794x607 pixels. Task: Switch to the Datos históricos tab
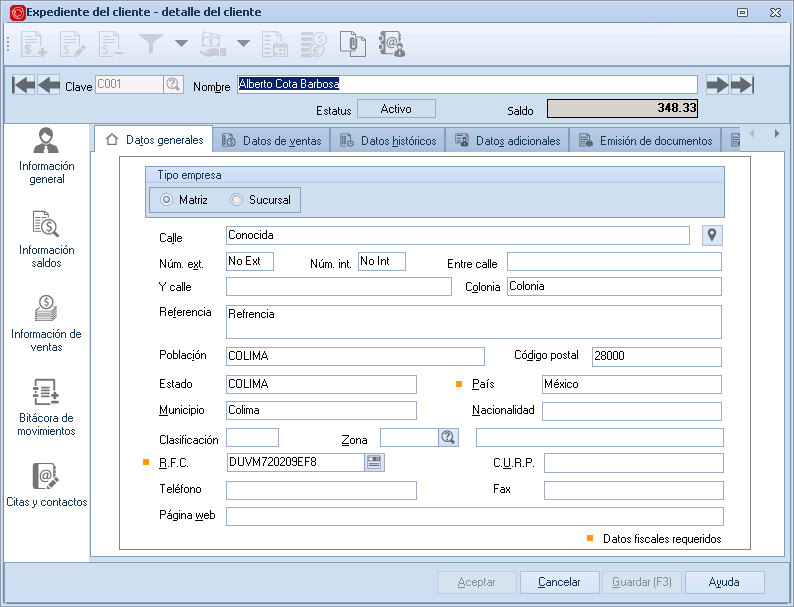click(388, 141)
